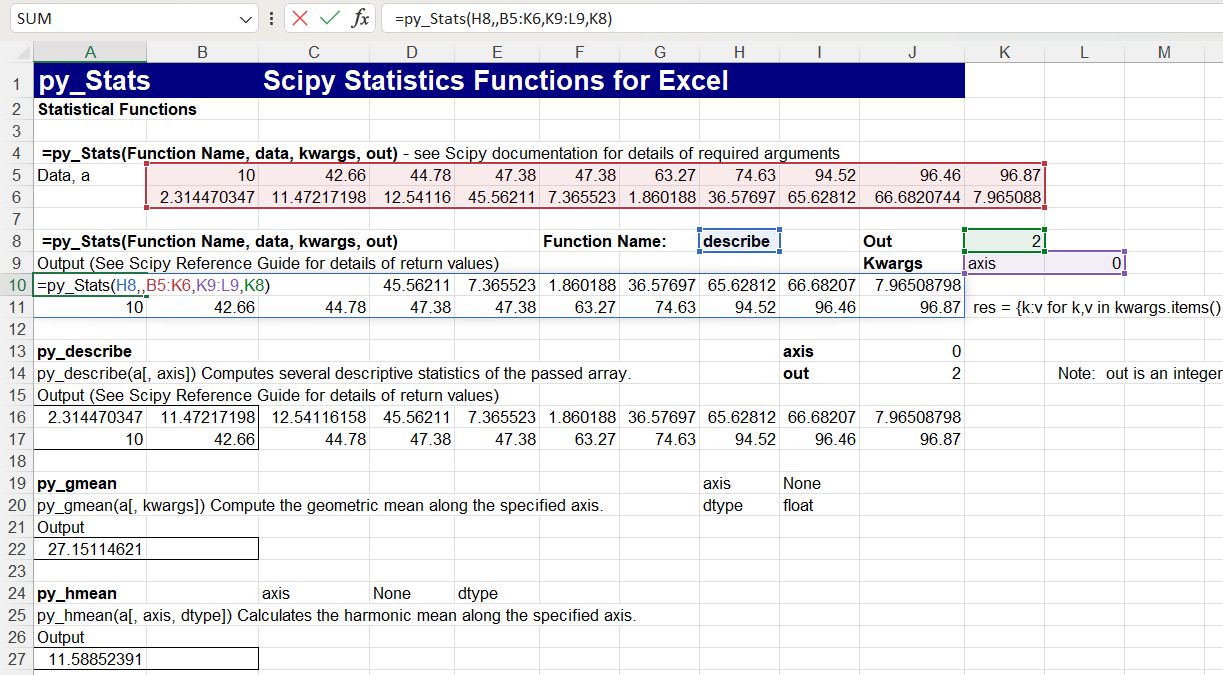Image resolution: width=1223 pixels, height=675 pixels.
Task: Click the green-outlined Out cell with value 2
Action: point(1004,241)
